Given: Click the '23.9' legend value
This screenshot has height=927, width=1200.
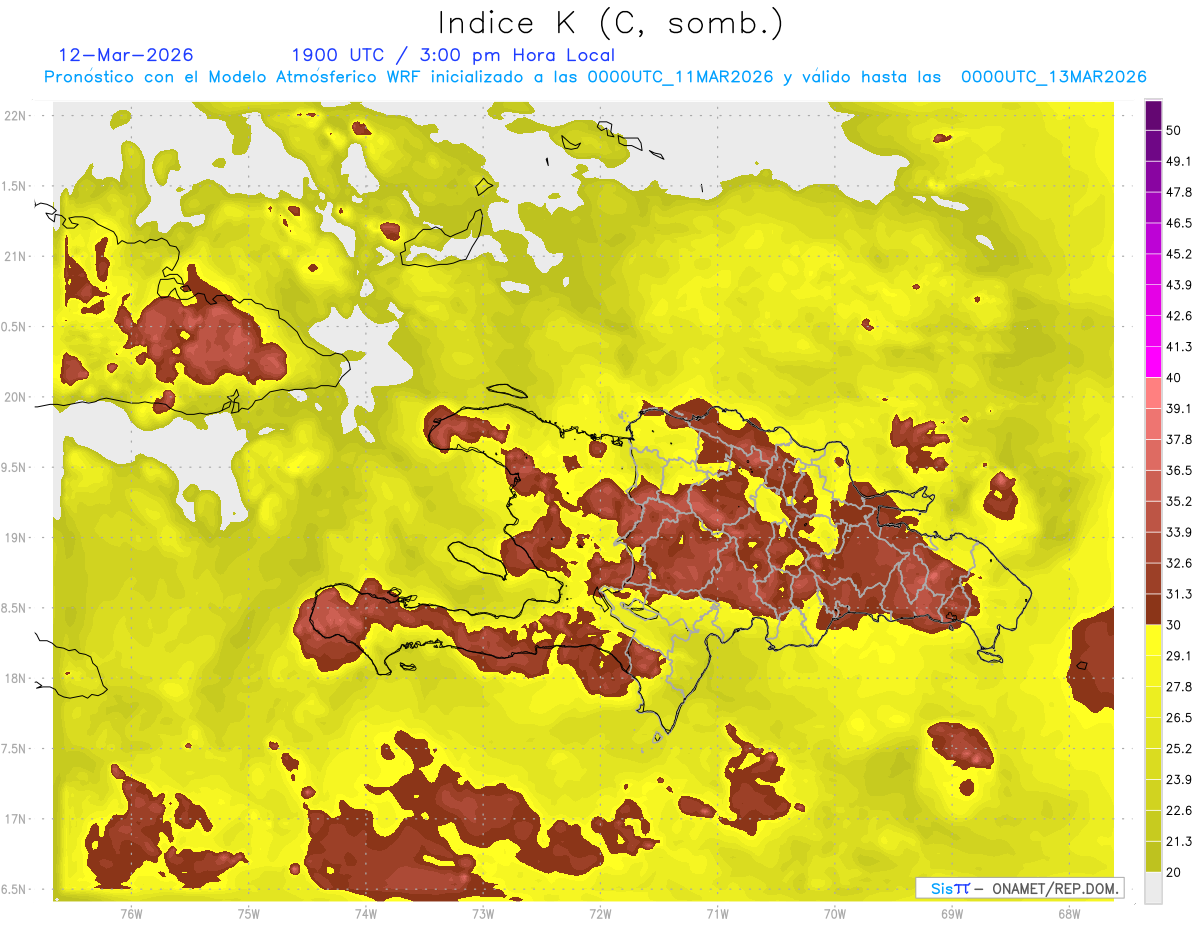Looking at the screenshot, I should pyautogui.click(x=1179, y=780).
